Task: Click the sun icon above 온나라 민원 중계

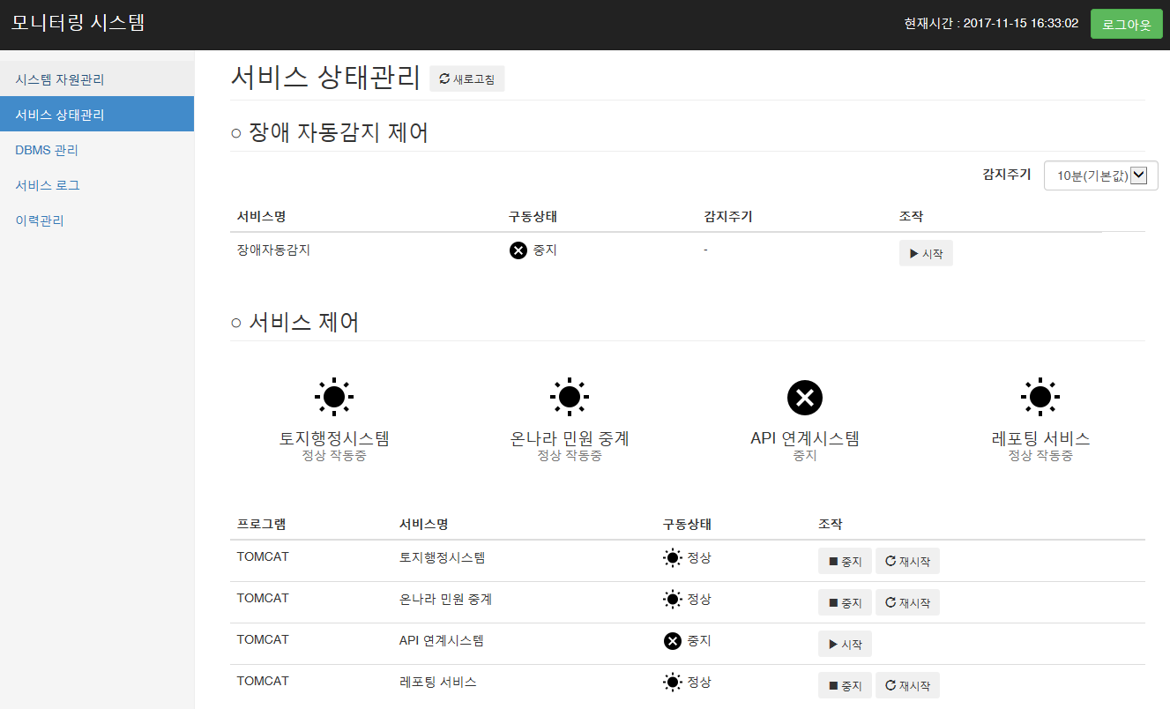Action: [569, 396]
